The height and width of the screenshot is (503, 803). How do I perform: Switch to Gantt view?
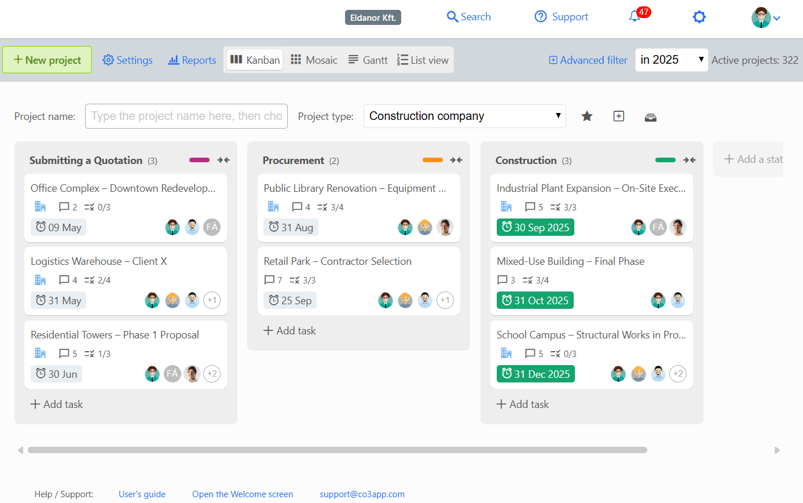coord(368,60)
